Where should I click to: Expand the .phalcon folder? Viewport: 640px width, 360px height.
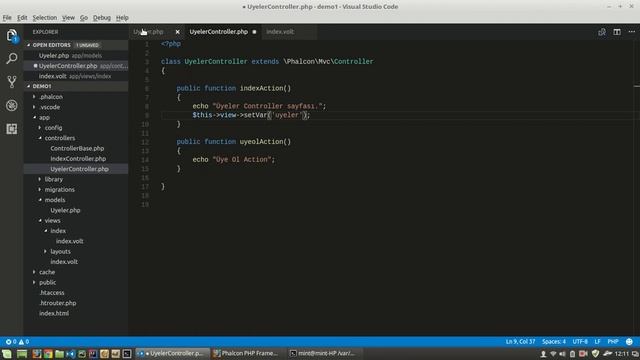point(34,97)
